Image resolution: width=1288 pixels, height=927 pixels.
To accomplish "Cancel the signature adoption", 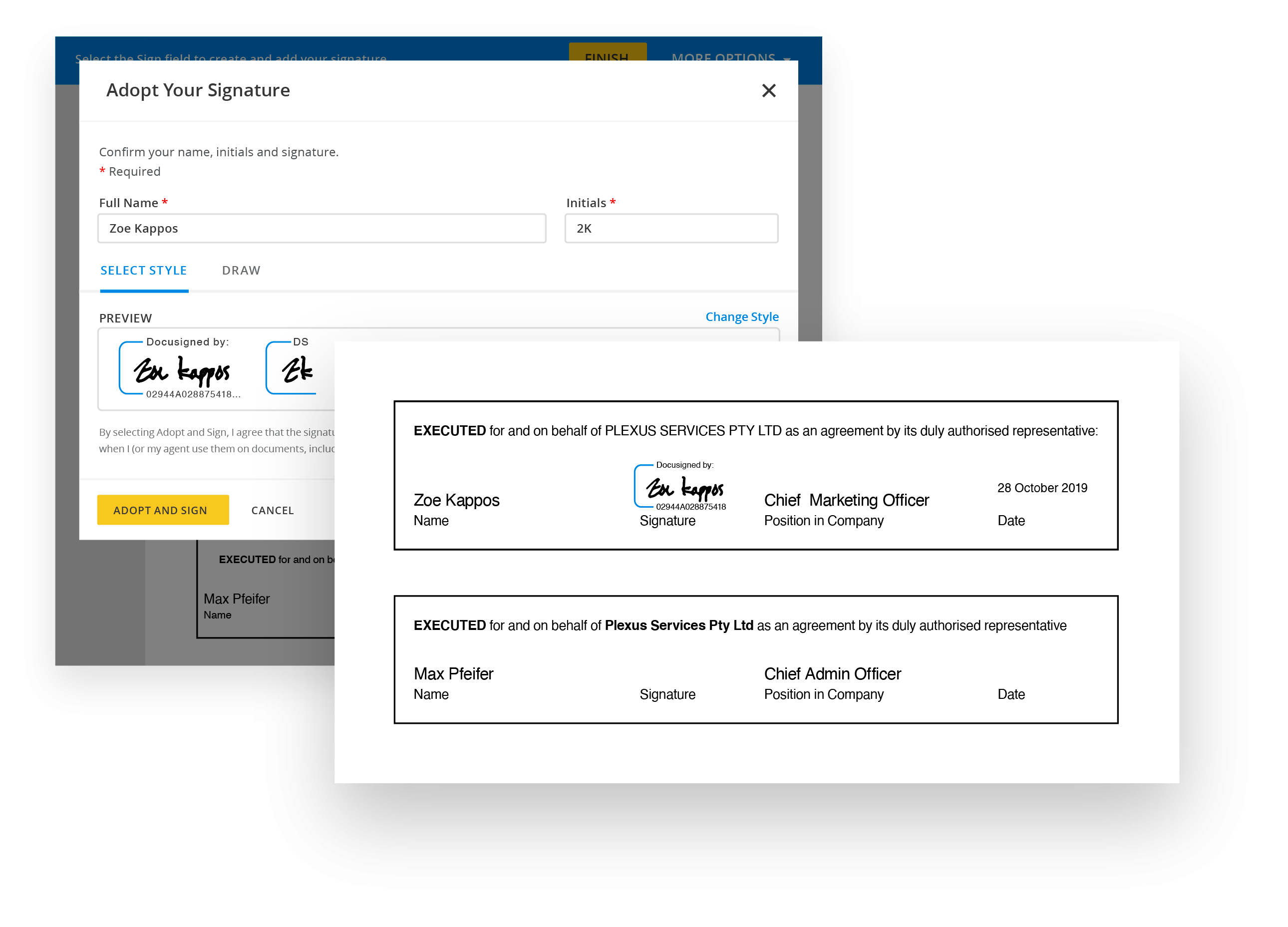I will 273,510.
